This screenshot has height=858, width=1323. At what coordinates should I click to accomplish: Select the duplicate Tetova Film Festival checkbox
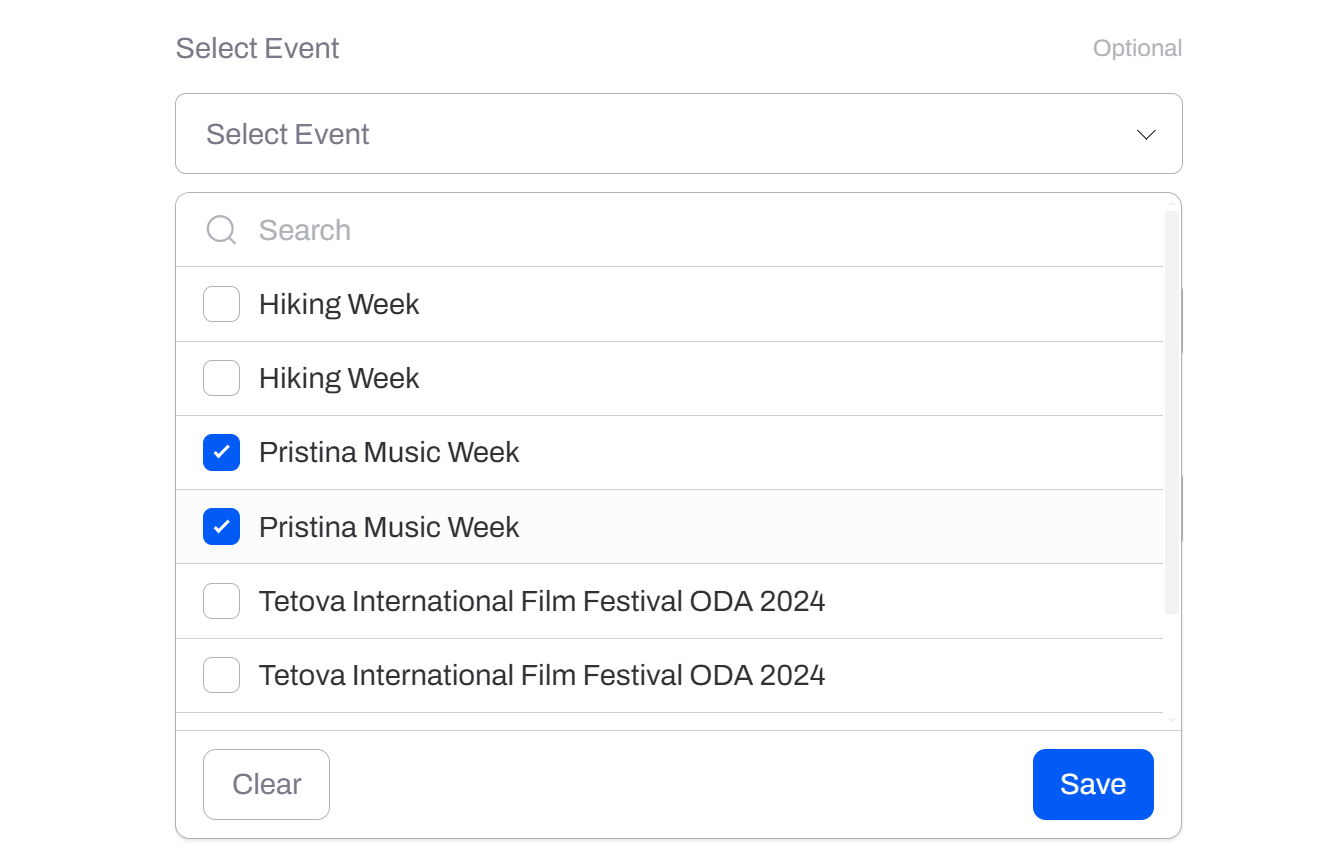click(221, 674)
